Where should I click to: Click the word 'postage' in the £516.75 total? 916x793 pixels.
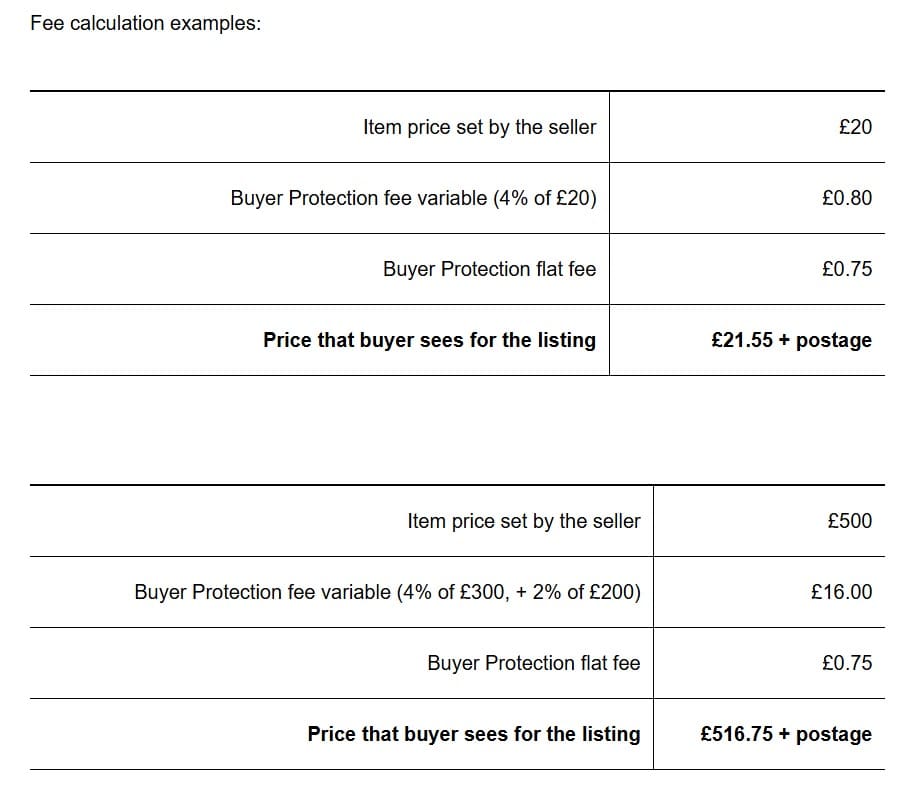834,734
